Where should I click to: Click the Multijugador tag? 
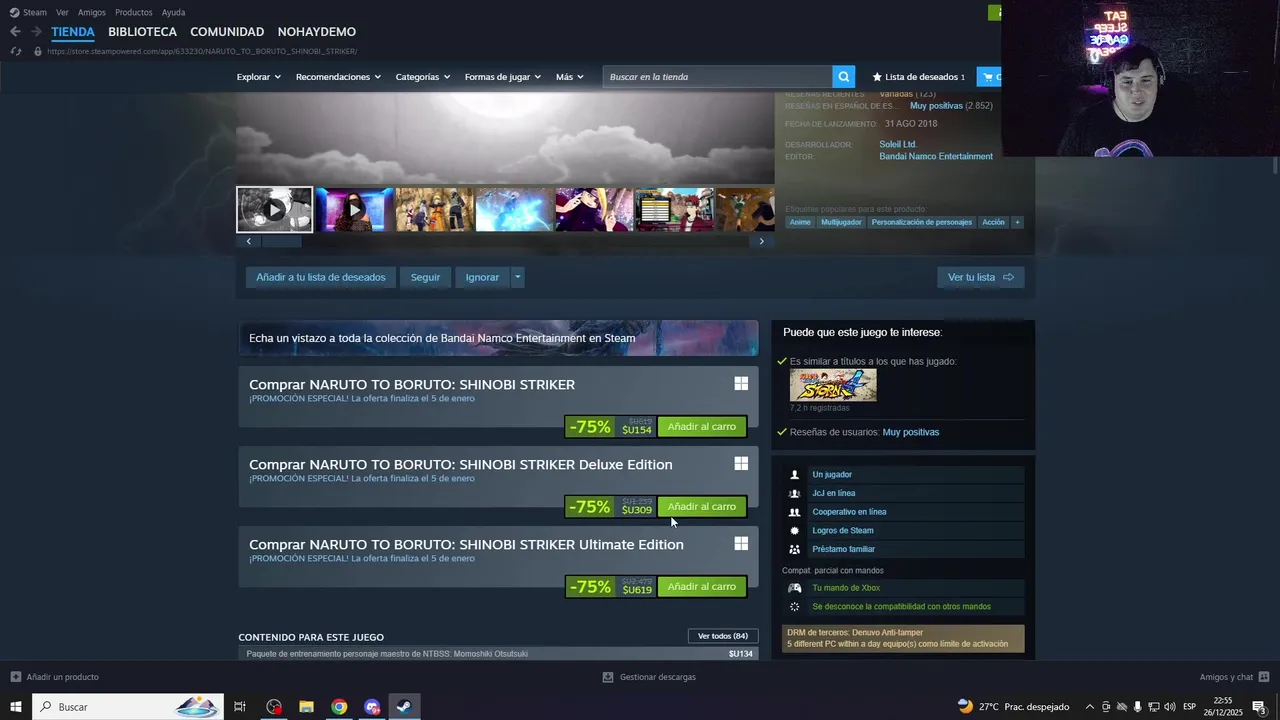[x=841, y=222]
